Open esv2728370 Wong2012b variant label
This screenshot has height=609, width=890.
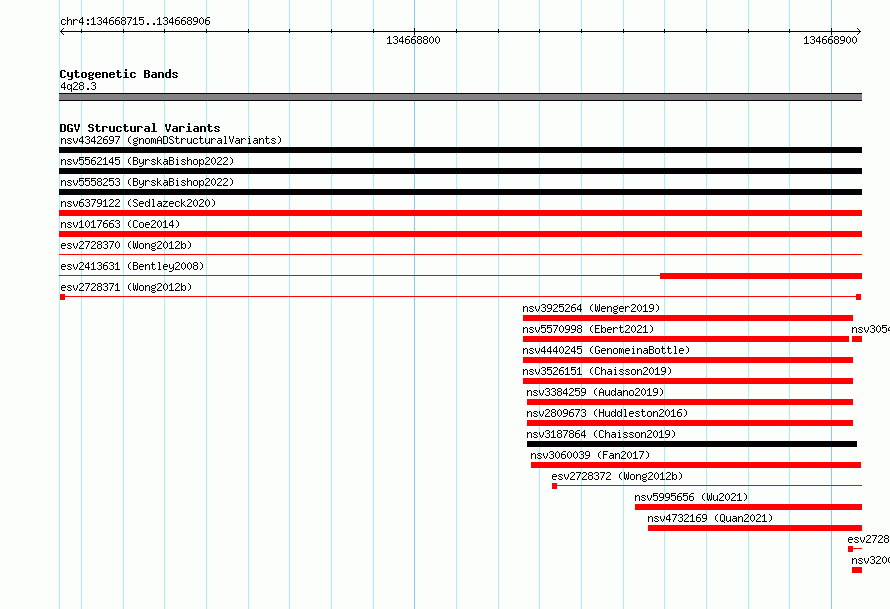coord(126,245)
